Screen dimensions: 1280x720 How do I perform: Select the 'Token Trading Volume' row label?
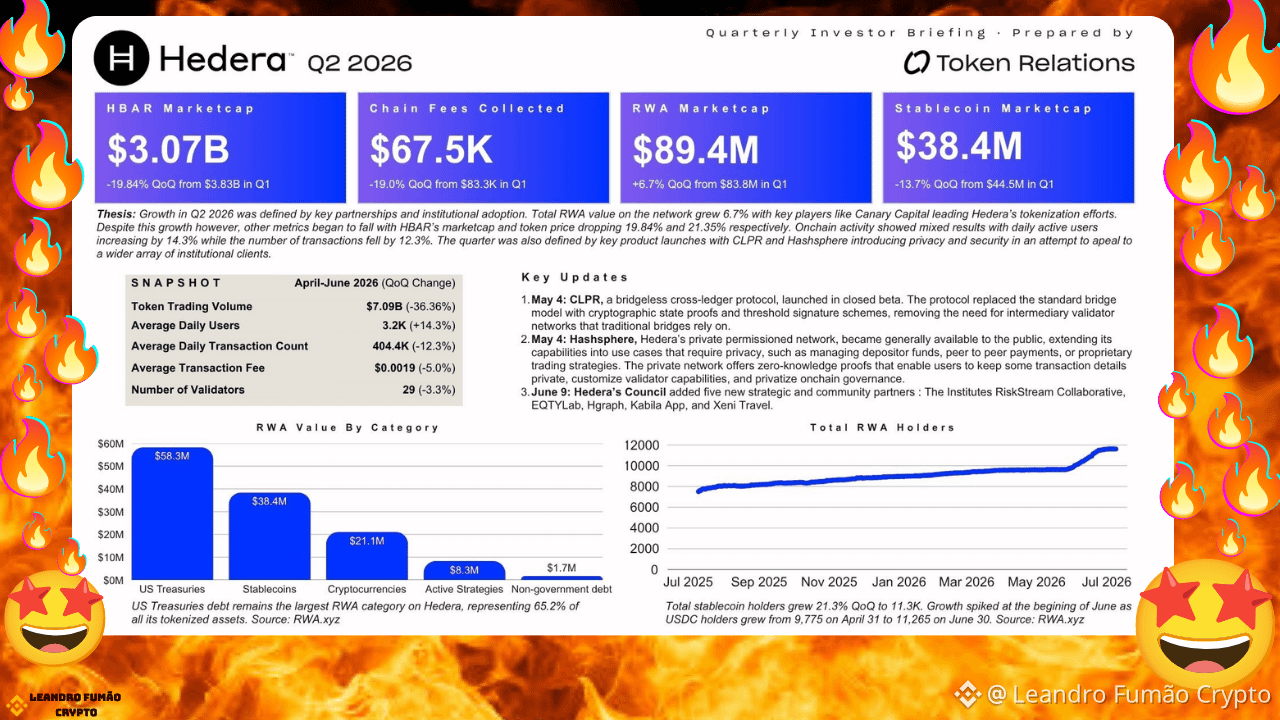click(x=192, y=306)
